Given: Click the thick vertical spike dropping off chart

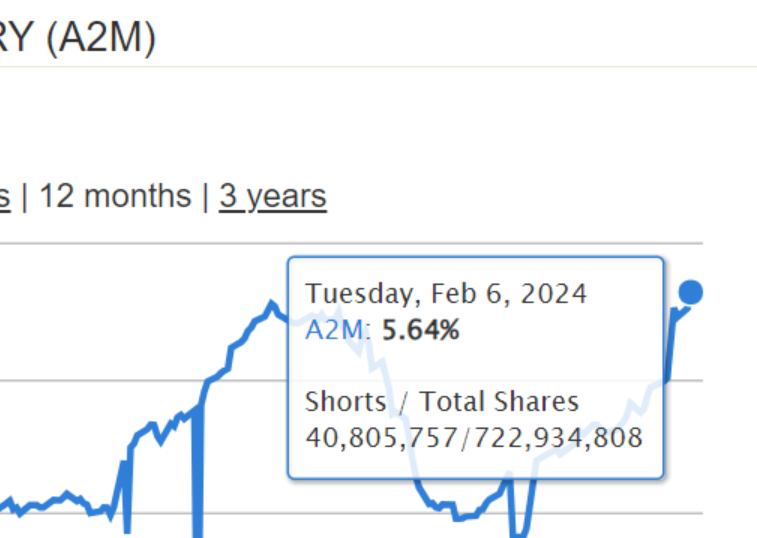Looking at the screenshot, I should tap(197, 471).
